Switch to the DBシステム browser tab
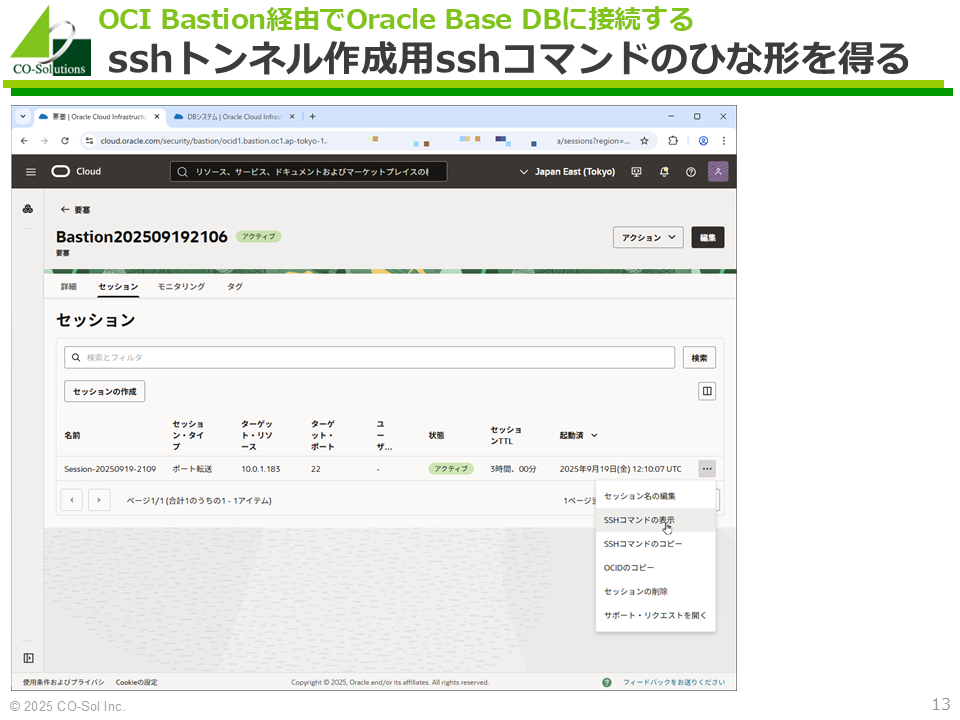The height and width of the screenshot is (720, 960). [x=232, y=116]
